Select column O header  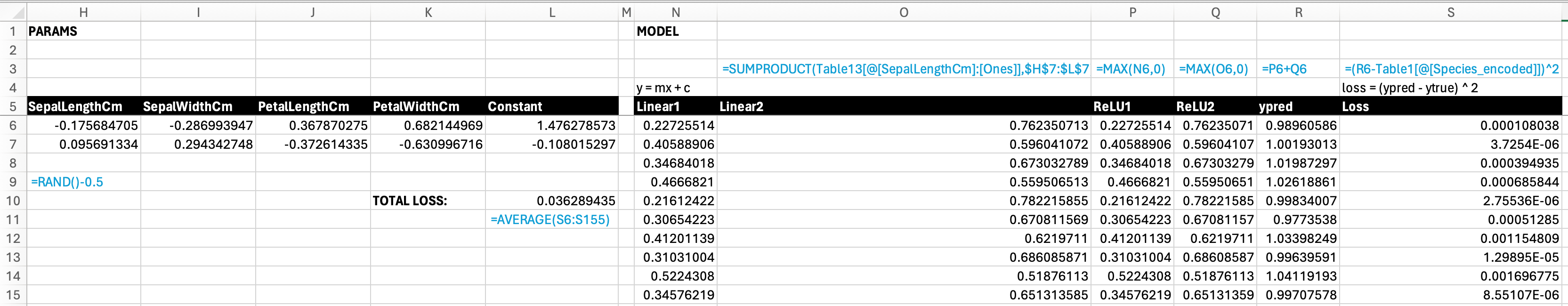coord(904,13)
